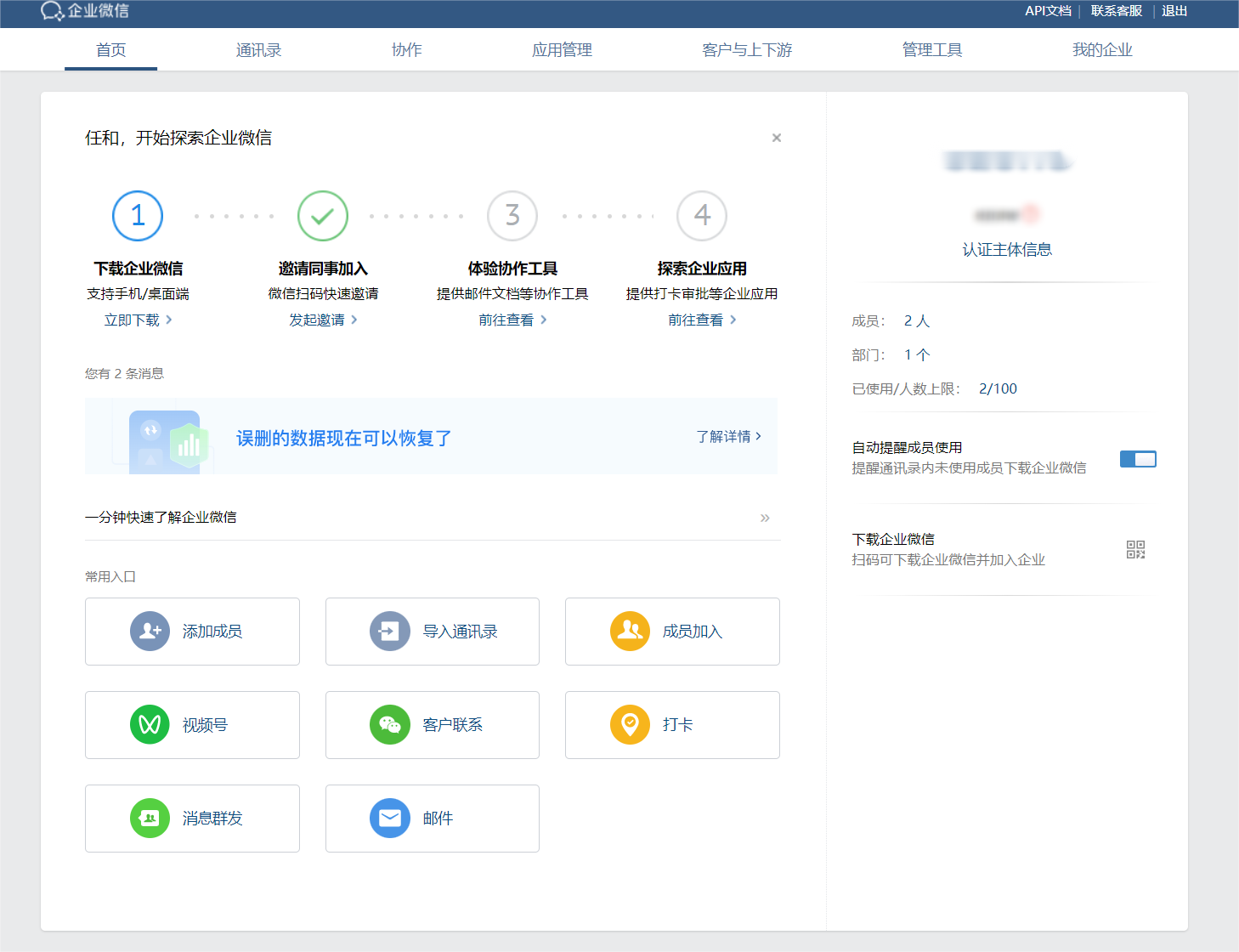Select the 视频号 icon

click(150, 724)
